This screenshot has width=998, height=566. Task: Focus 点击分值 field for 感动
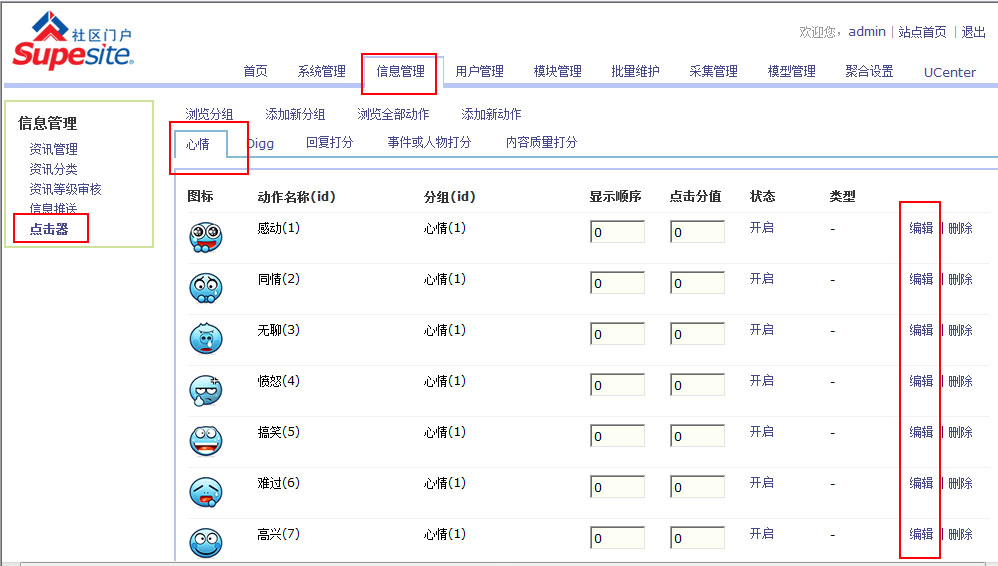pyautogui.click(x=698, y=232)
